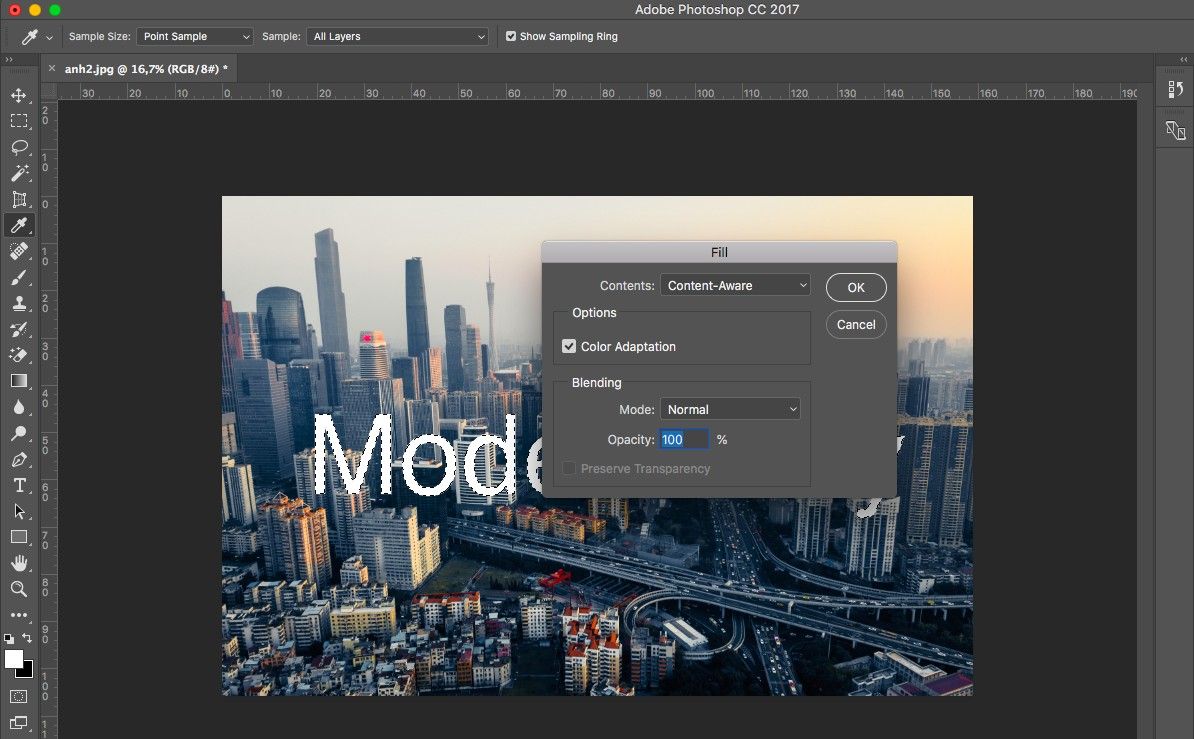Choose the Crop tool
The width and height of the screenshot is (1194, 739).
18,199
